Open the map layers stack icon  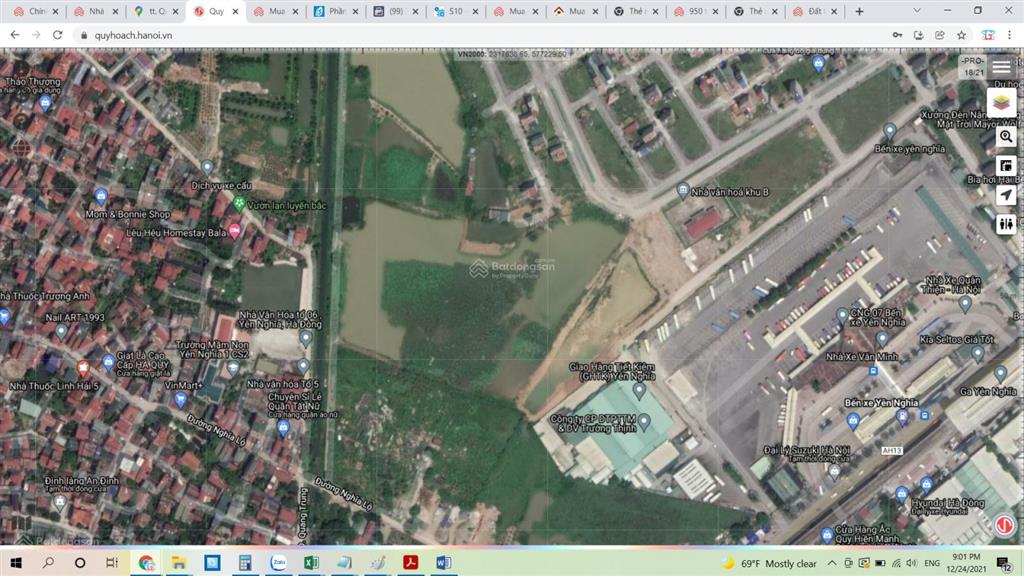(x=1002, y=102)
